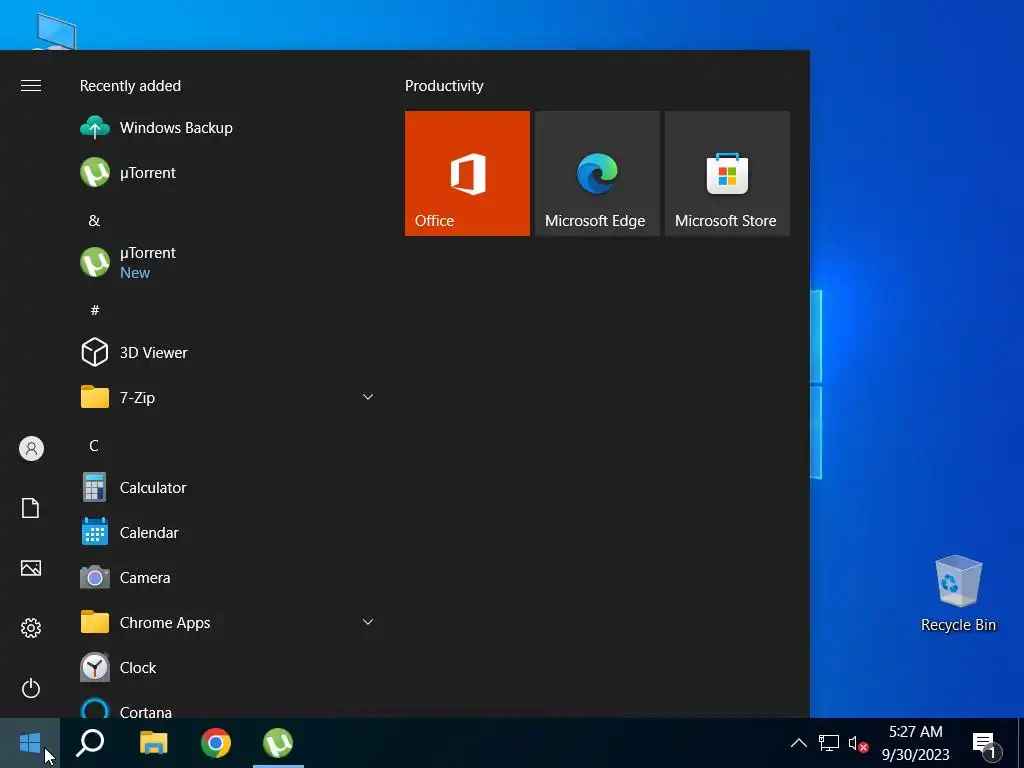1024x768 pixels.
Task: Open Settings gear in Start sidebar
Action: click(31, 628)
